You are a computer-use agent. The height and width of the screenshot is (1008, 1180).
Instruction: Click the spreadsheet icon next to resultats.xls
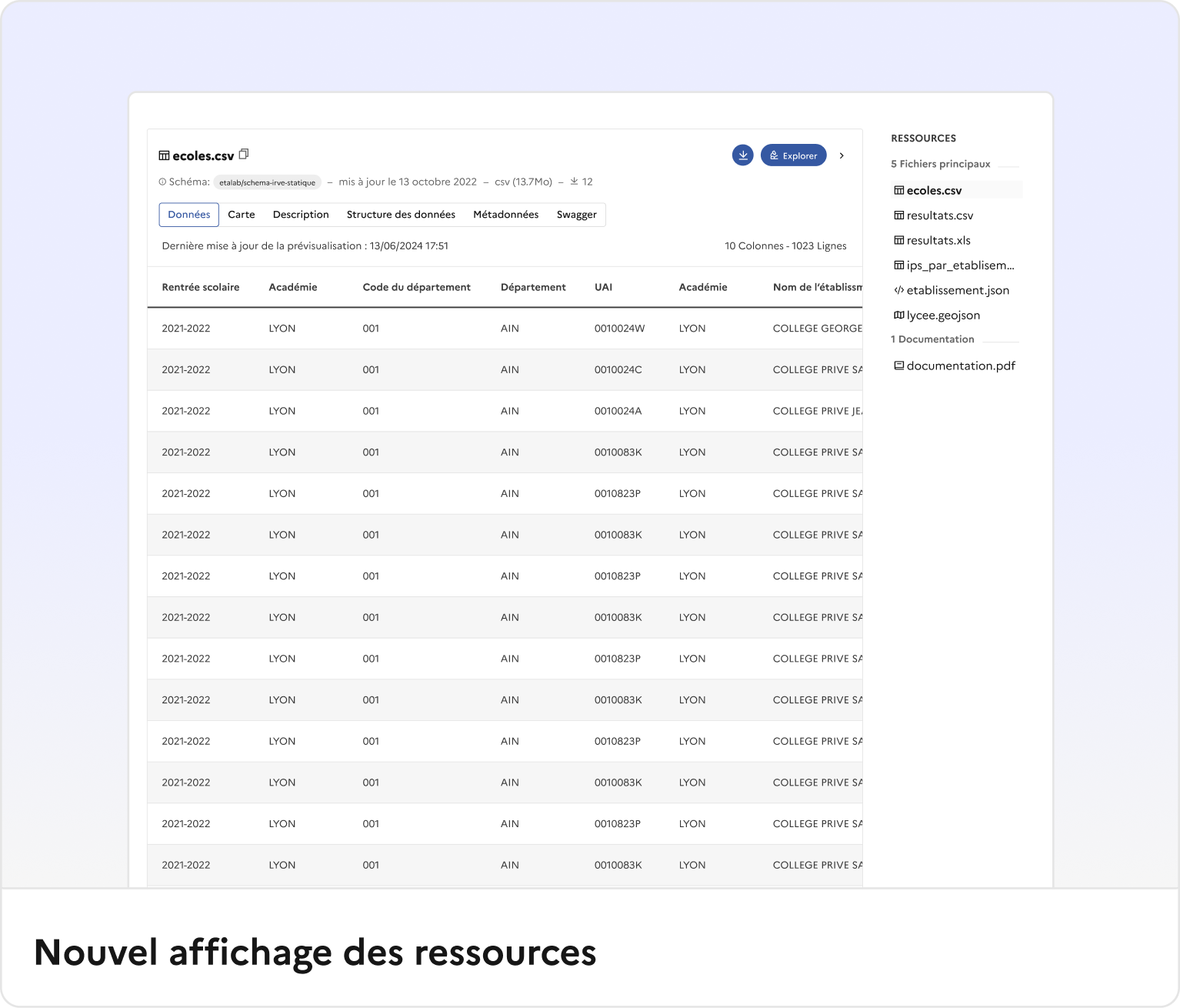tap(898, 240)
